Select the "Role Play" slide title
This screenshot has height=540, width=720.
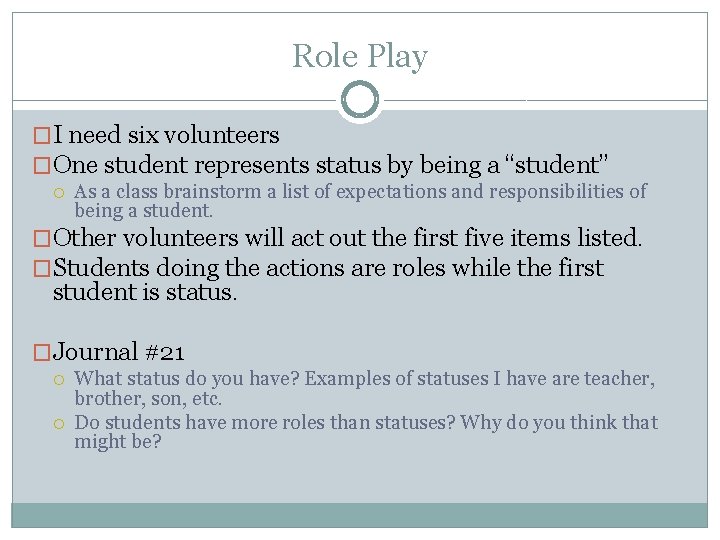click(x=360, y=56)
